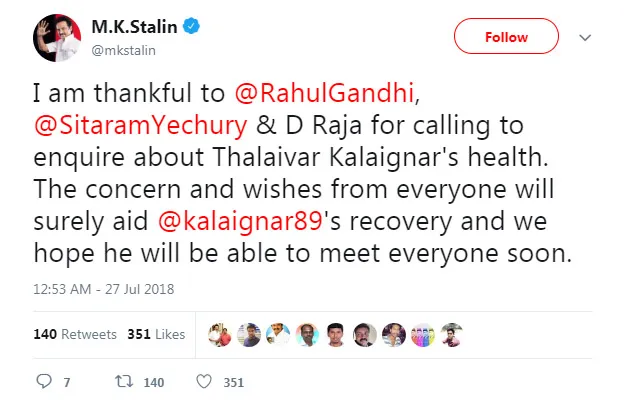View the list of 140 Retweets
The image size is (624, 408).
(75, 334)
